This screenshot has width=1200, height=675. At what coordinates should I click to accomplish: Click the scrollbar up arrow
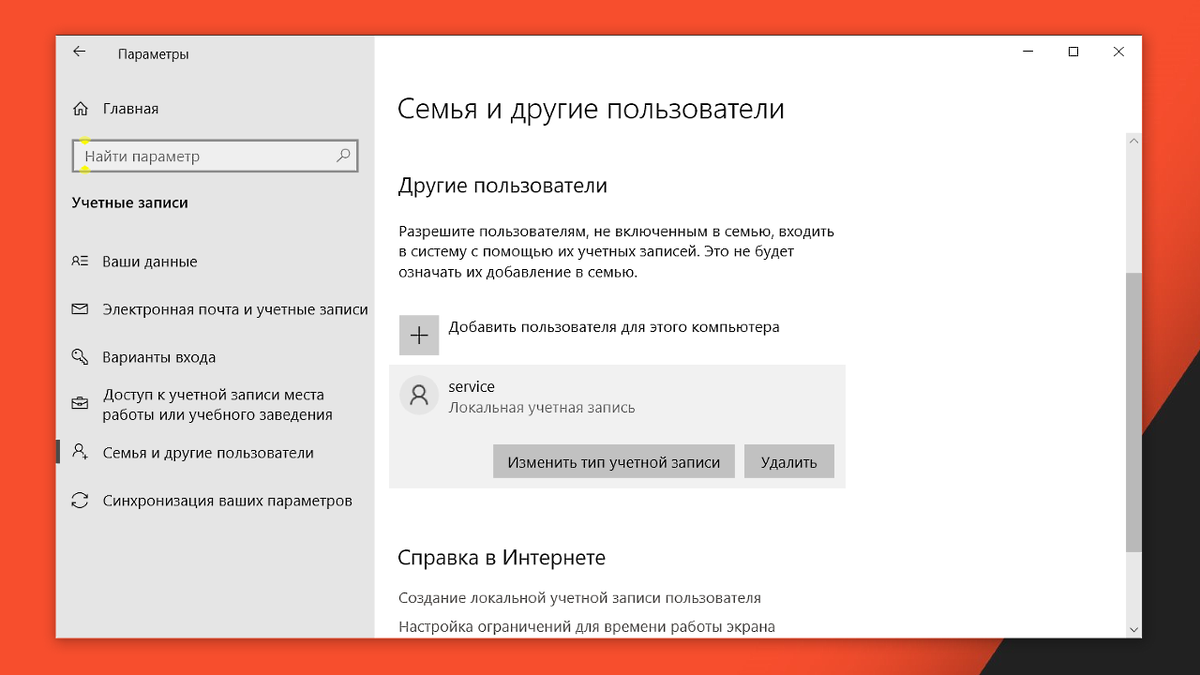1133,143
